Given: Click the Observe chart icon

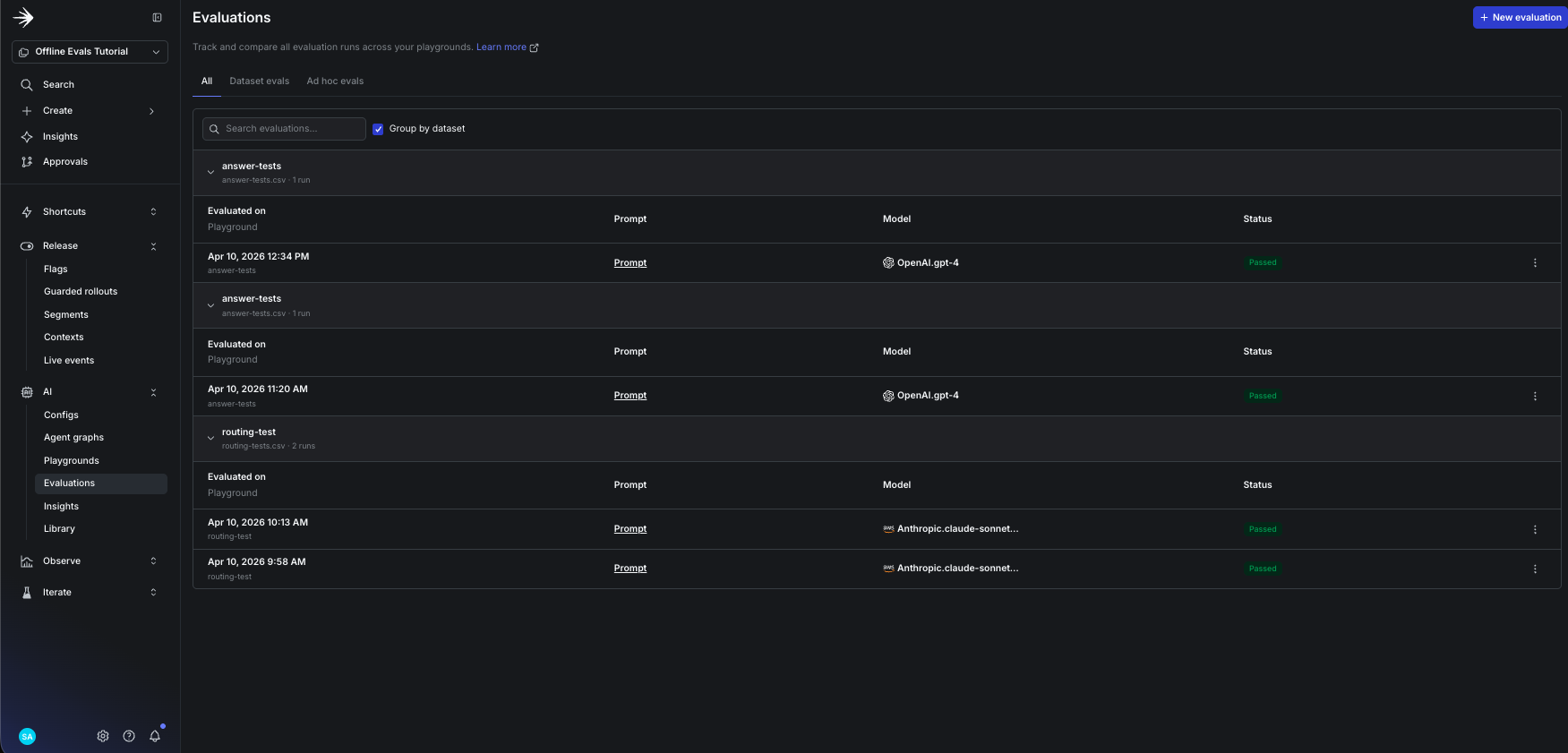Looking at the screenshot, I should coord(27,561).
